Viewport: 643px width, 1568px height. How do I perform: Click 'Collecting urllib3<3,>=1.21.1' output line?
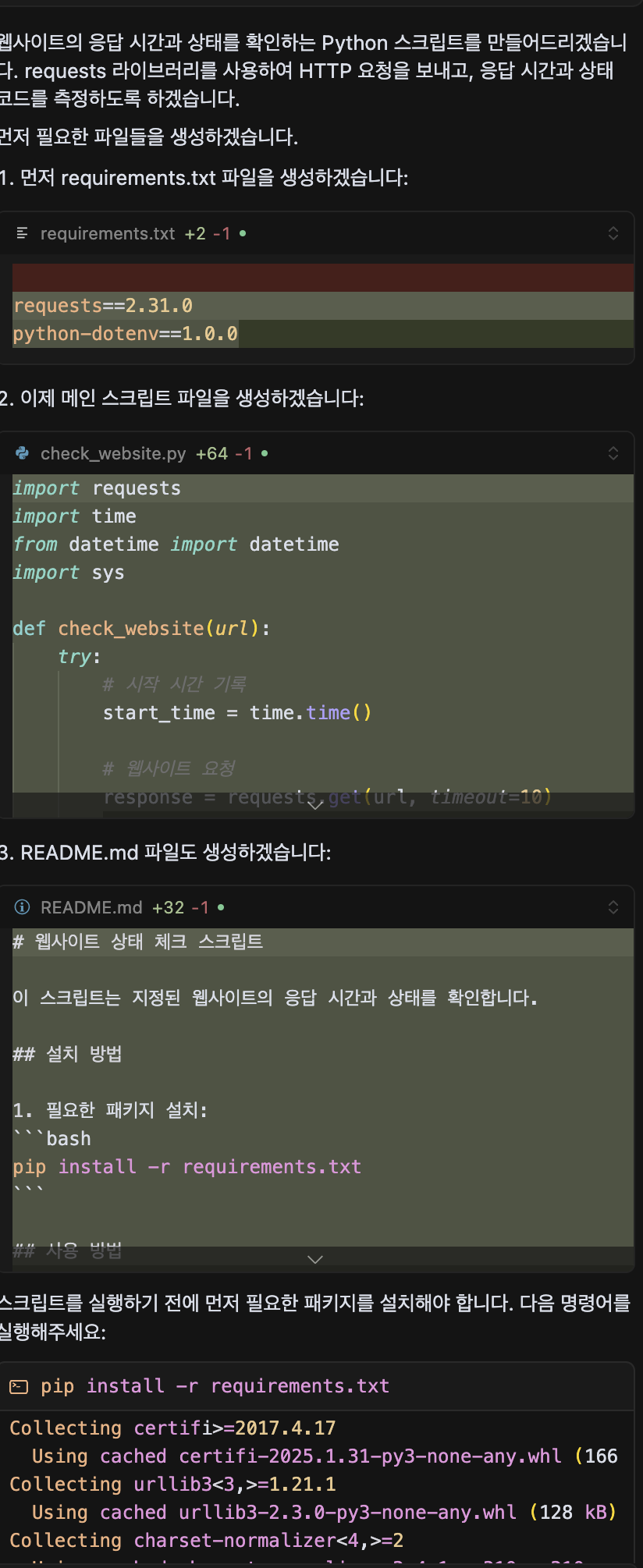coord(172,1485)
